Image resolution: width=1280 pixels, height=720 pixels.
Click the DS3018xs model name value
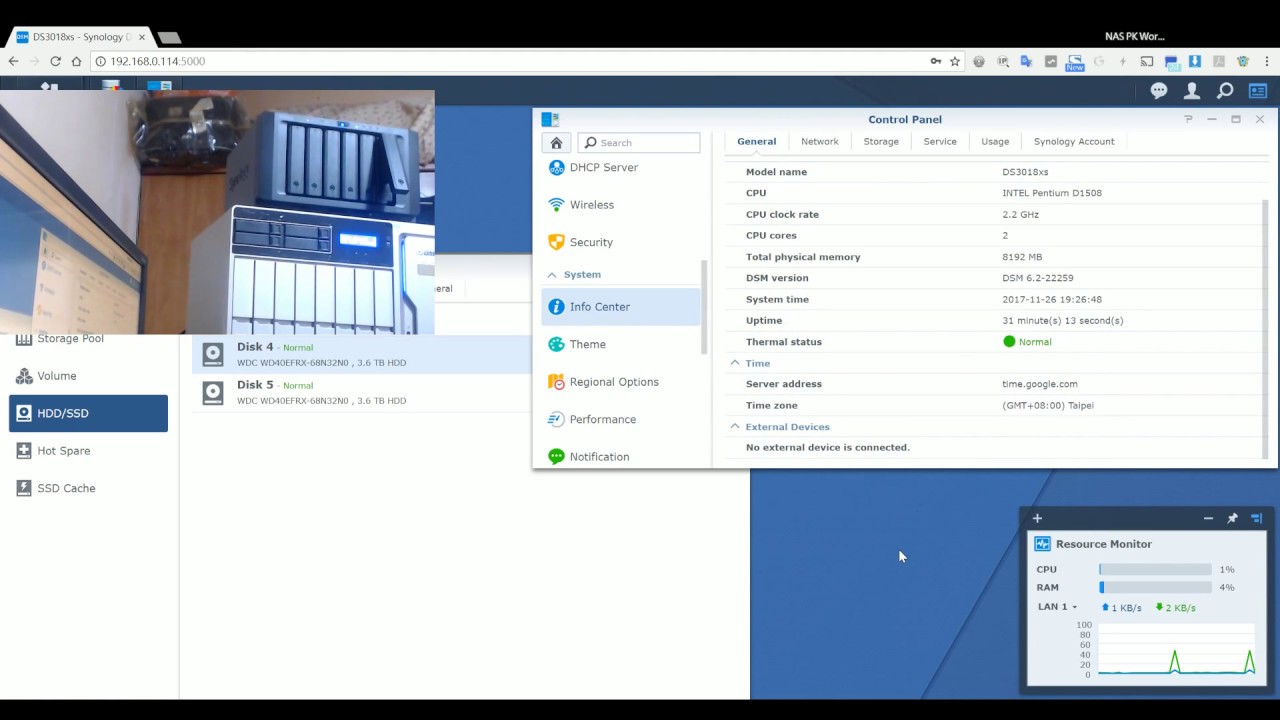pos(1025,172)
